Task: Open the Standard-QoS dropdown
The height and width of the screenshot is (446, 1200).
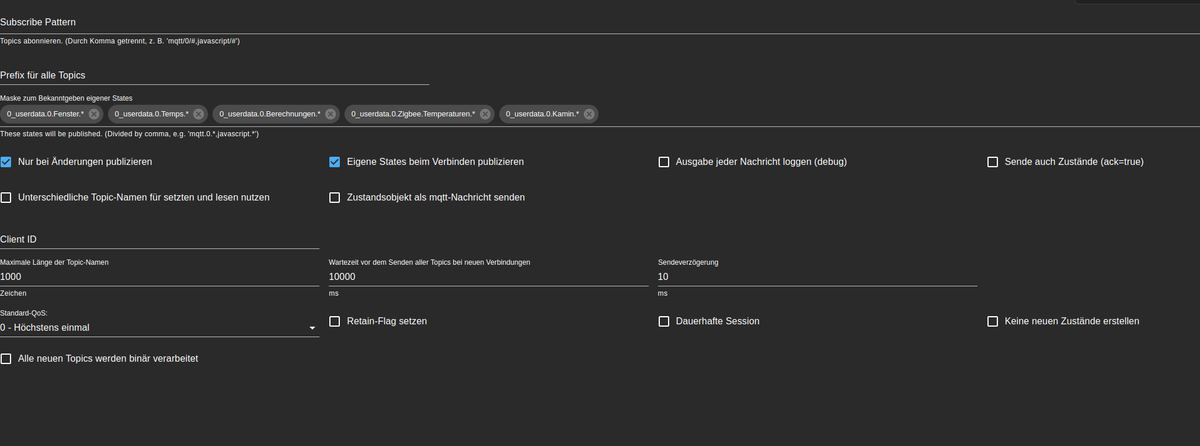Action: (159, 327)
